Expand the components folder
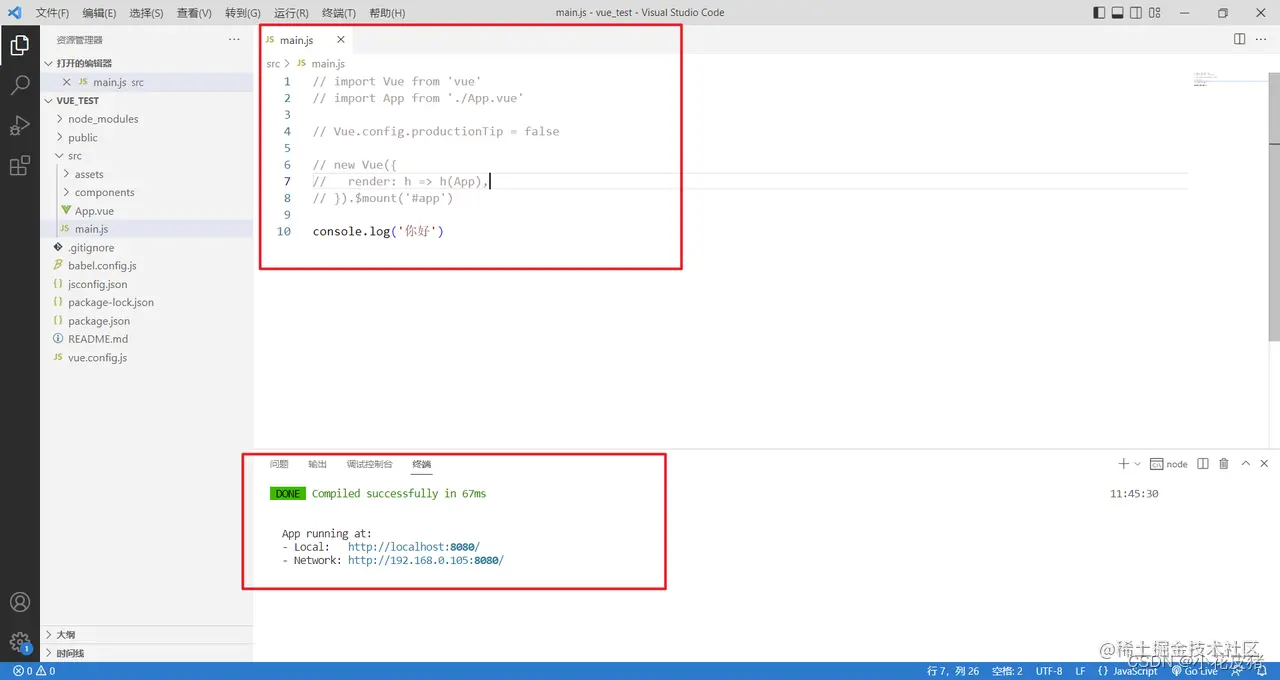 tap(147, 192)
